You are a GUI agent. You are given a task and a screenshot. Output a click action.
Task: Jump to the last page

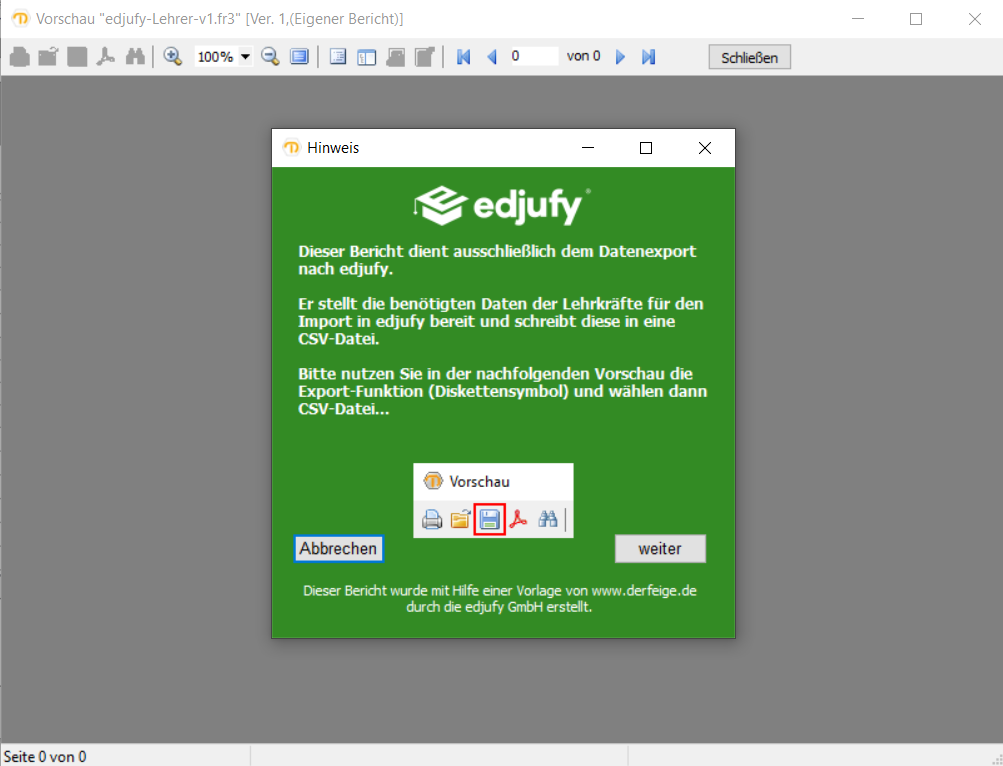[x=648, y=57]
